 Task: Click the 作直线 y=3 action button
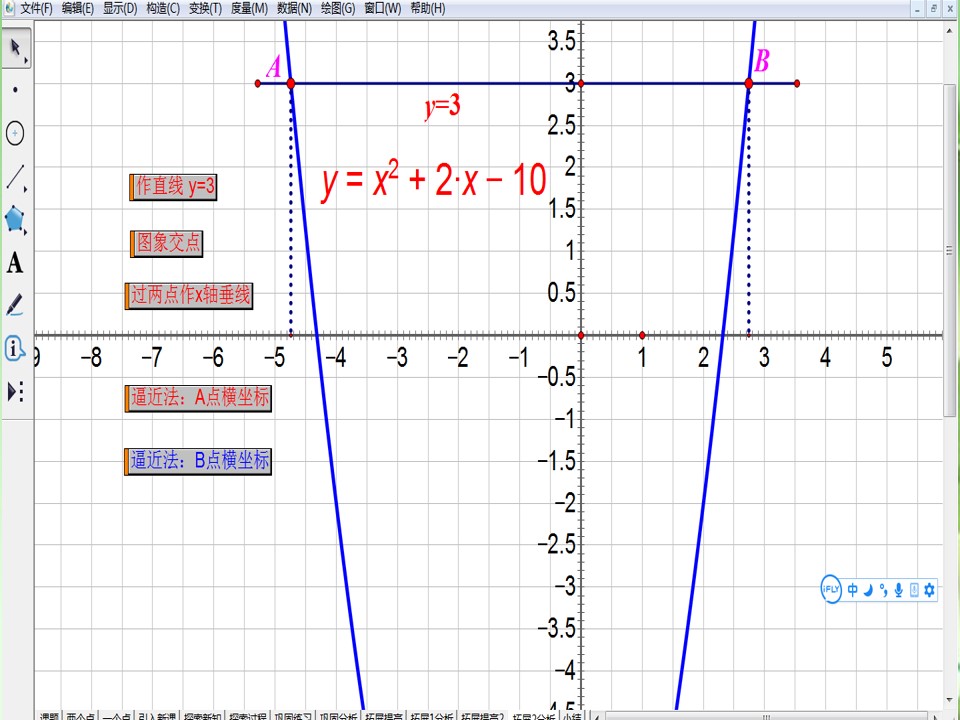(x=173, y=186)
